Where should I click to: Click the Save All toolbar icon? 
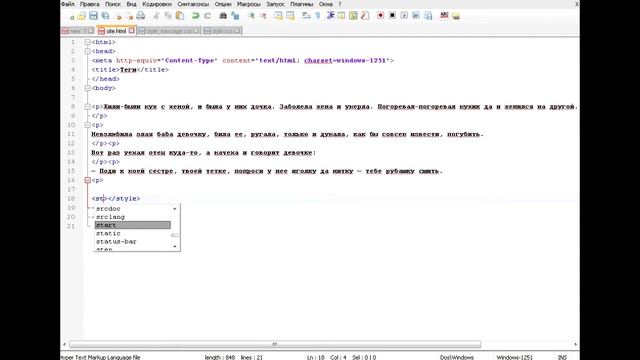[105, 16]
